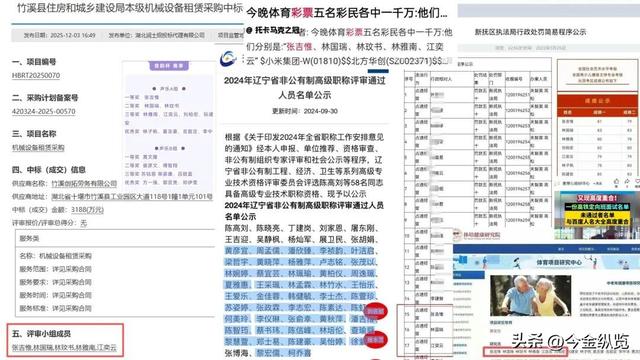
Task: Click the 体育项目研究中心 banner
Action: [x=546, y=262]
